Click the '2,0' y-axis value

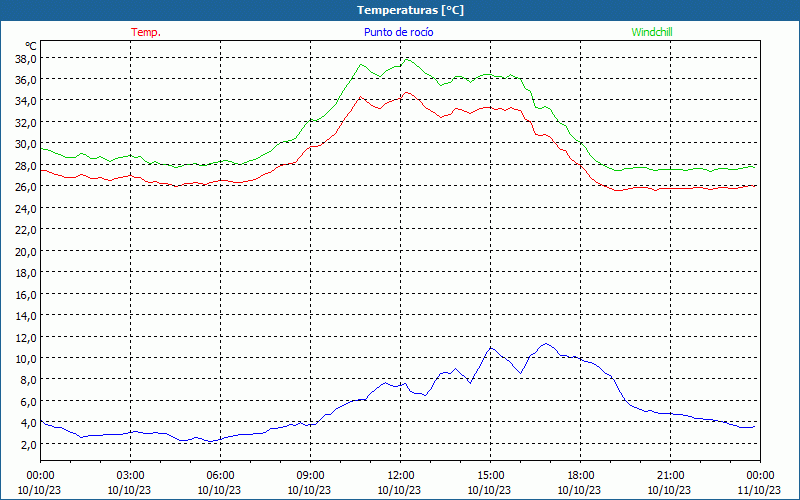click(28, 444)
